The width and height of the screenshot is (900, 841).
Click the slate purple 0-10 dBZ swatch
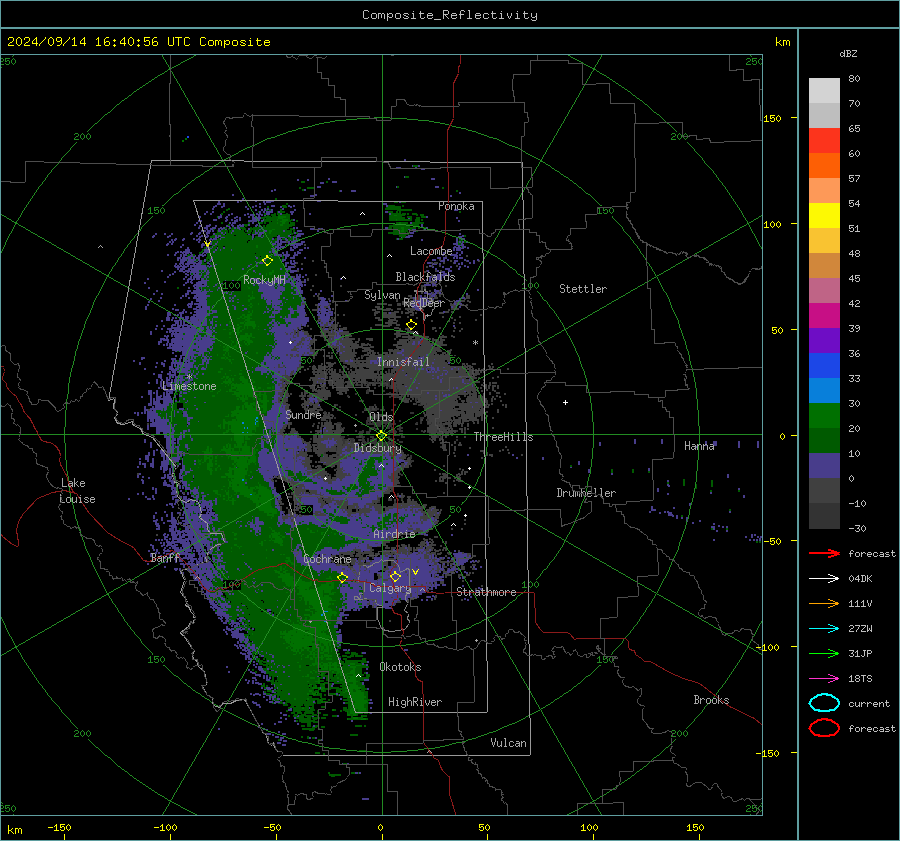[824, 466]
